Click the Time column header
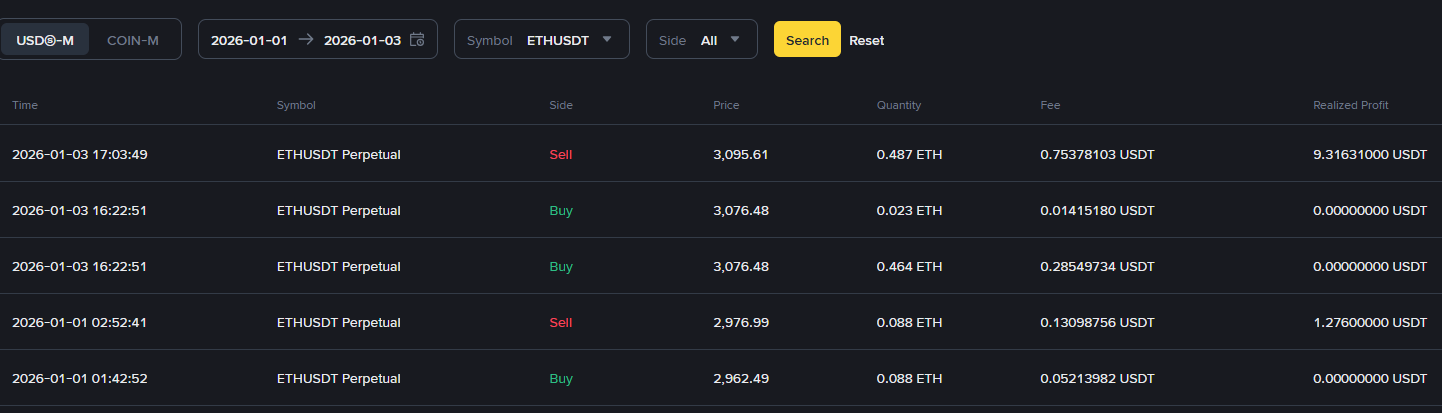This screenshot has width=1442, height=413. (25, 105)
